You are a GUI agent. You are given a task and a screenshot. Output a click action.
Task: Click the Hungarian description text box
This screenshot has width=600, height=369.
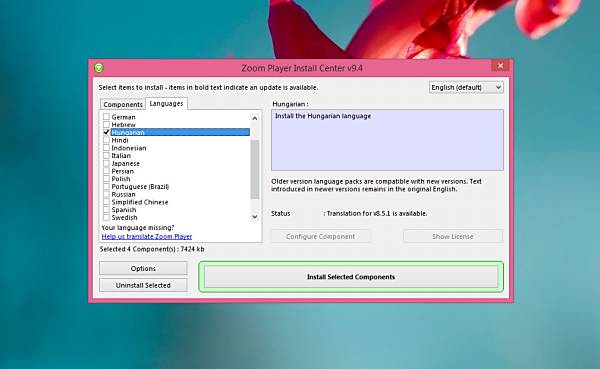pos(387,140)
